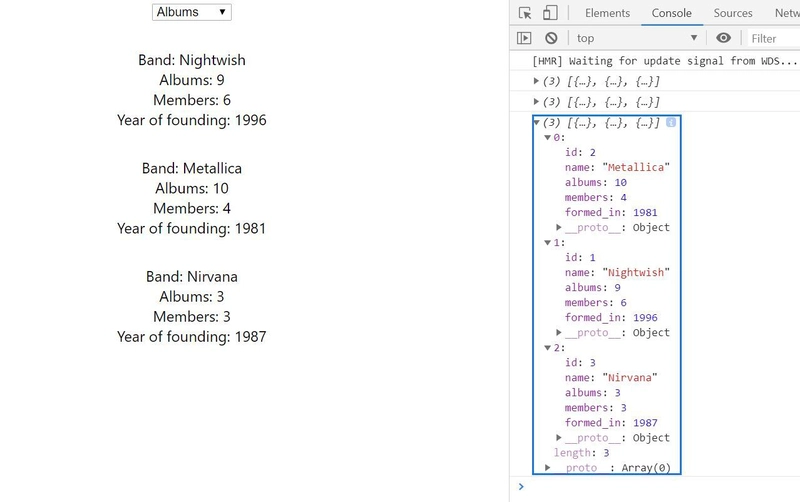
Task: Clear the console with the ban icon
Action: pos(551,38)
